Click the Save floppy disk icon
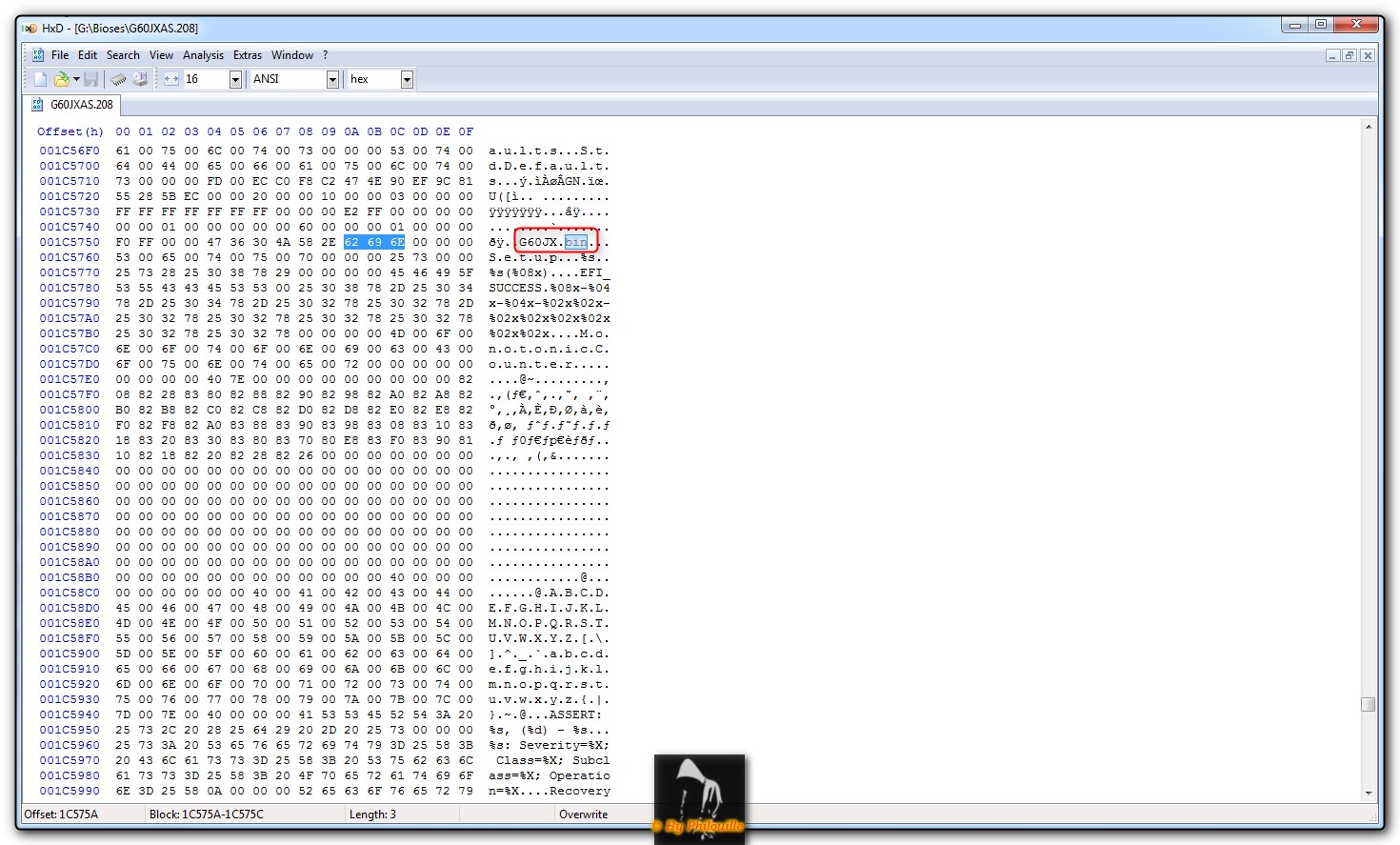This screenshot has height=845, width=1400. tap(91, 79)
